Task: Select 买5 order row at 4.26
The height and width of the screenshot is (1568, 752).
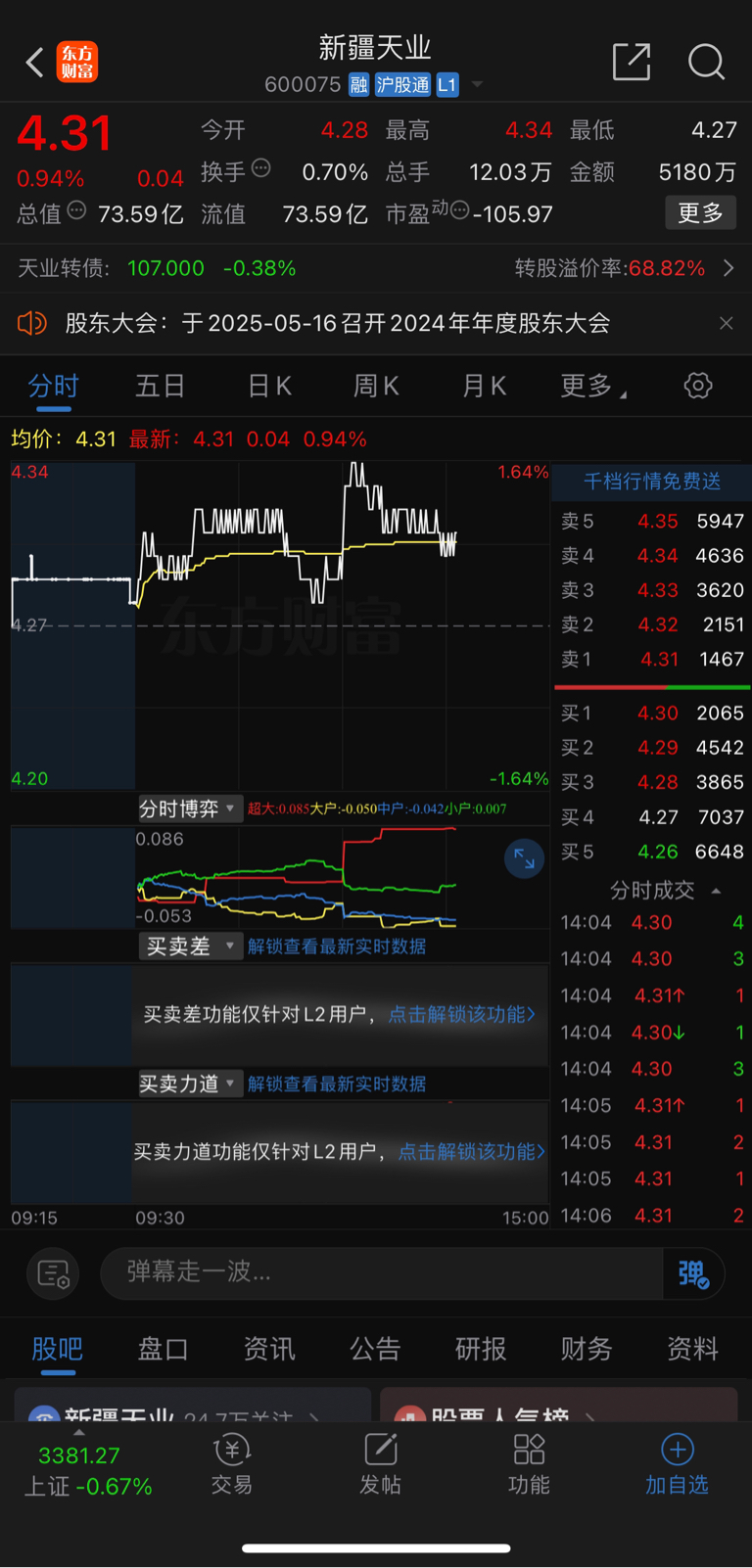Action: (x=652, y=852)
